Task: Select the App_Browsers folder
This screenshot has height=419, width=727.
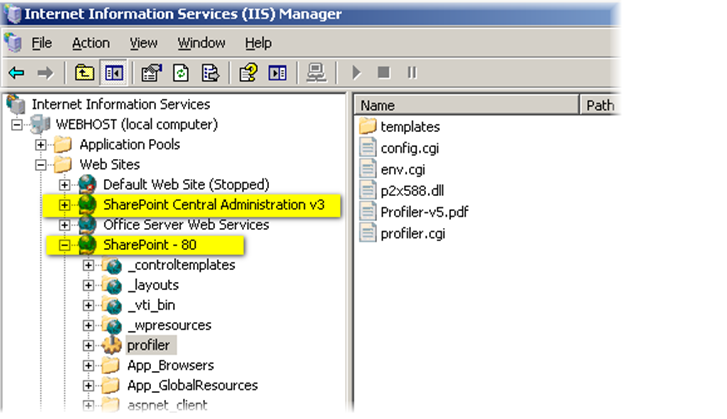Action: tap(171, 365)
